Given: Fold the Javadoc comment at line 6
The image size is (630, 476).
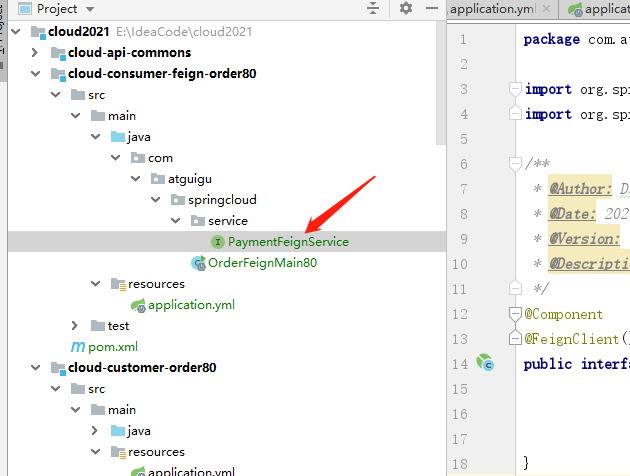Looking at the screenshot, I should tap(515, 164).
